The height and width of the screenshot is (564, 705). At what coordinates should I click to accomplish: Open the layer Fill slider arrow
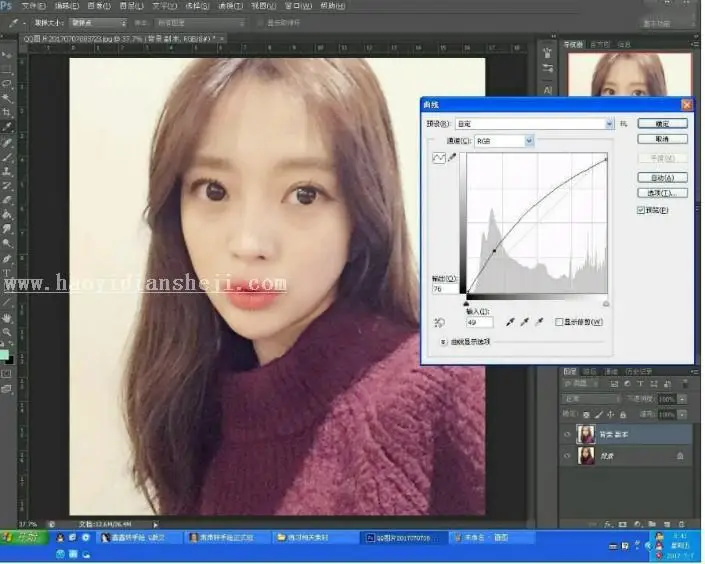click(x=683, y=414)
